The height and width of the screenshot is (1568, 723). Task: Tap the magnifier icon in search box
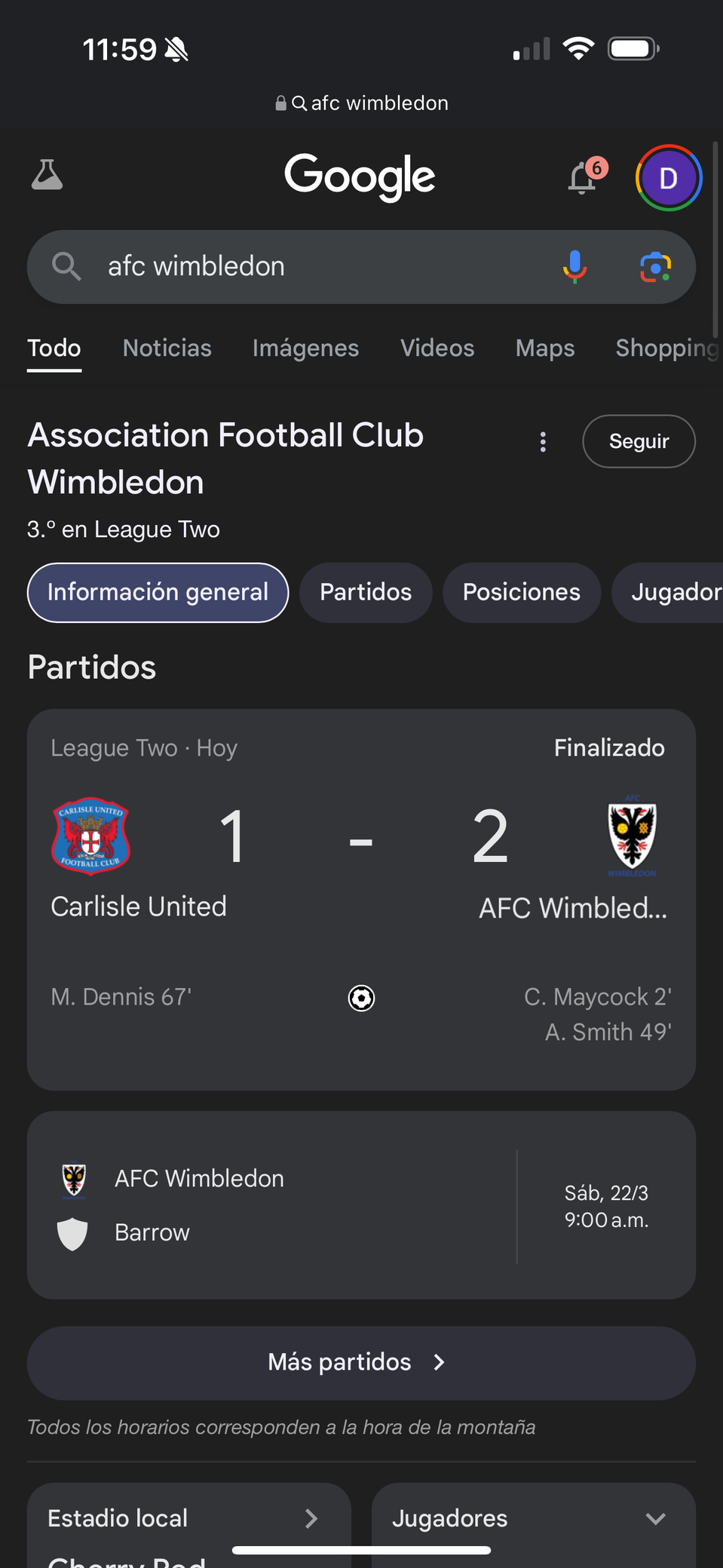[x=66, y=267]
